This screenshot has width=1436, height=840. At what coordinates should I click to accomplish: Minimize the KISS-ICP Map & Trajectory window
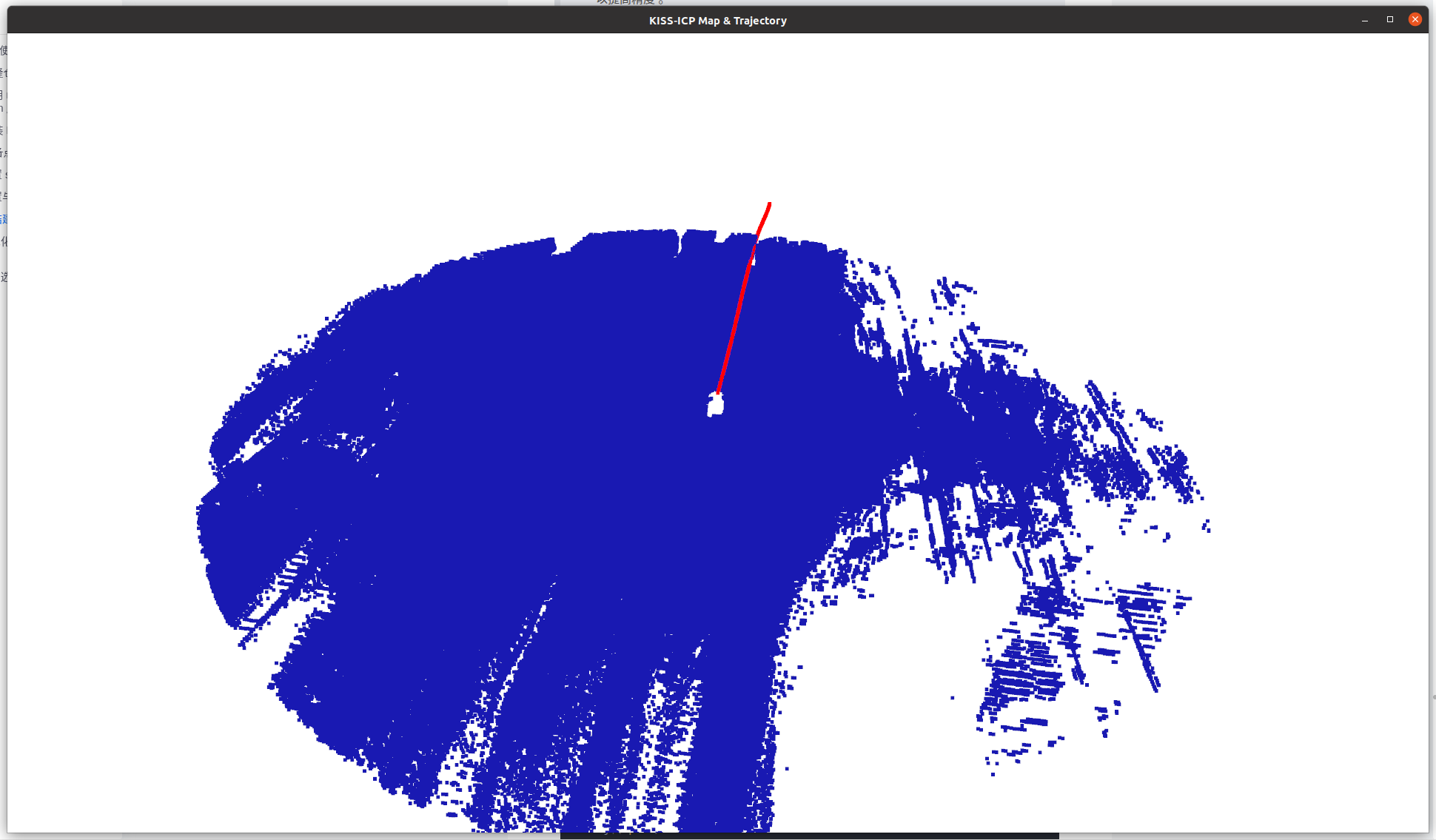click(x=1365, y=20)
